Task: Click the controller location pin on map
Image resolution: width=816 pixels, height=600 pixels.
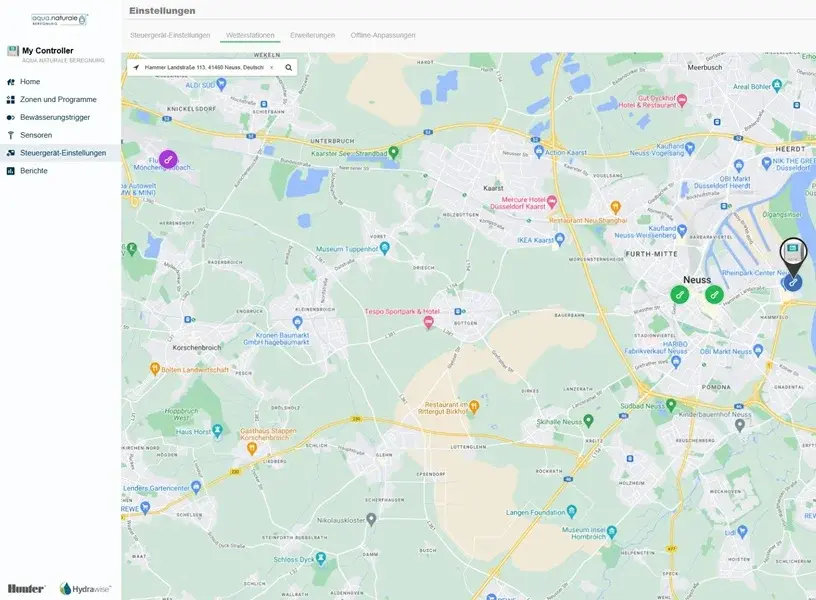Action: tap(792, 250)
